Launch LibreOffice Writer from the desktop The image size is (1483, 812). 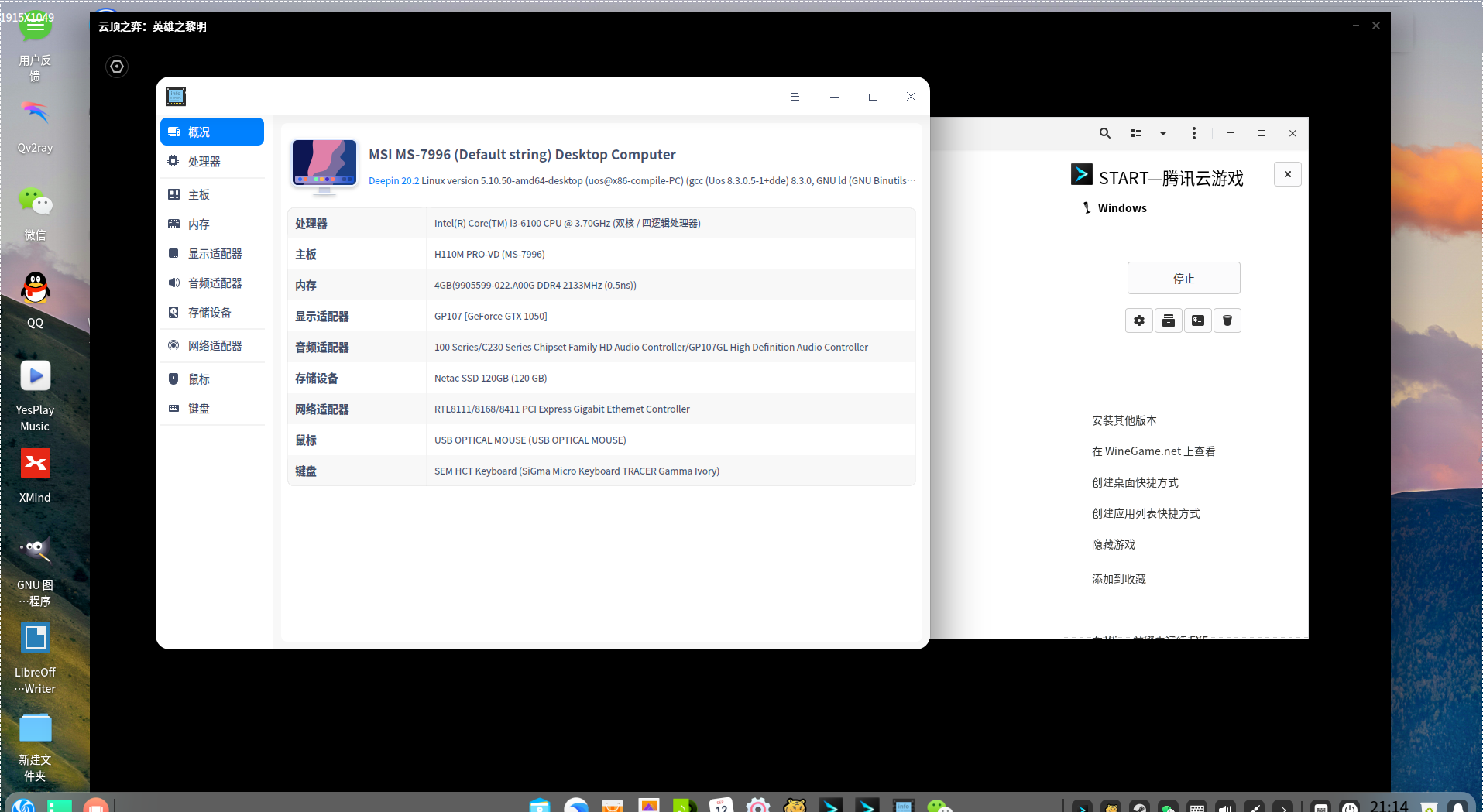tap(35, 659)
